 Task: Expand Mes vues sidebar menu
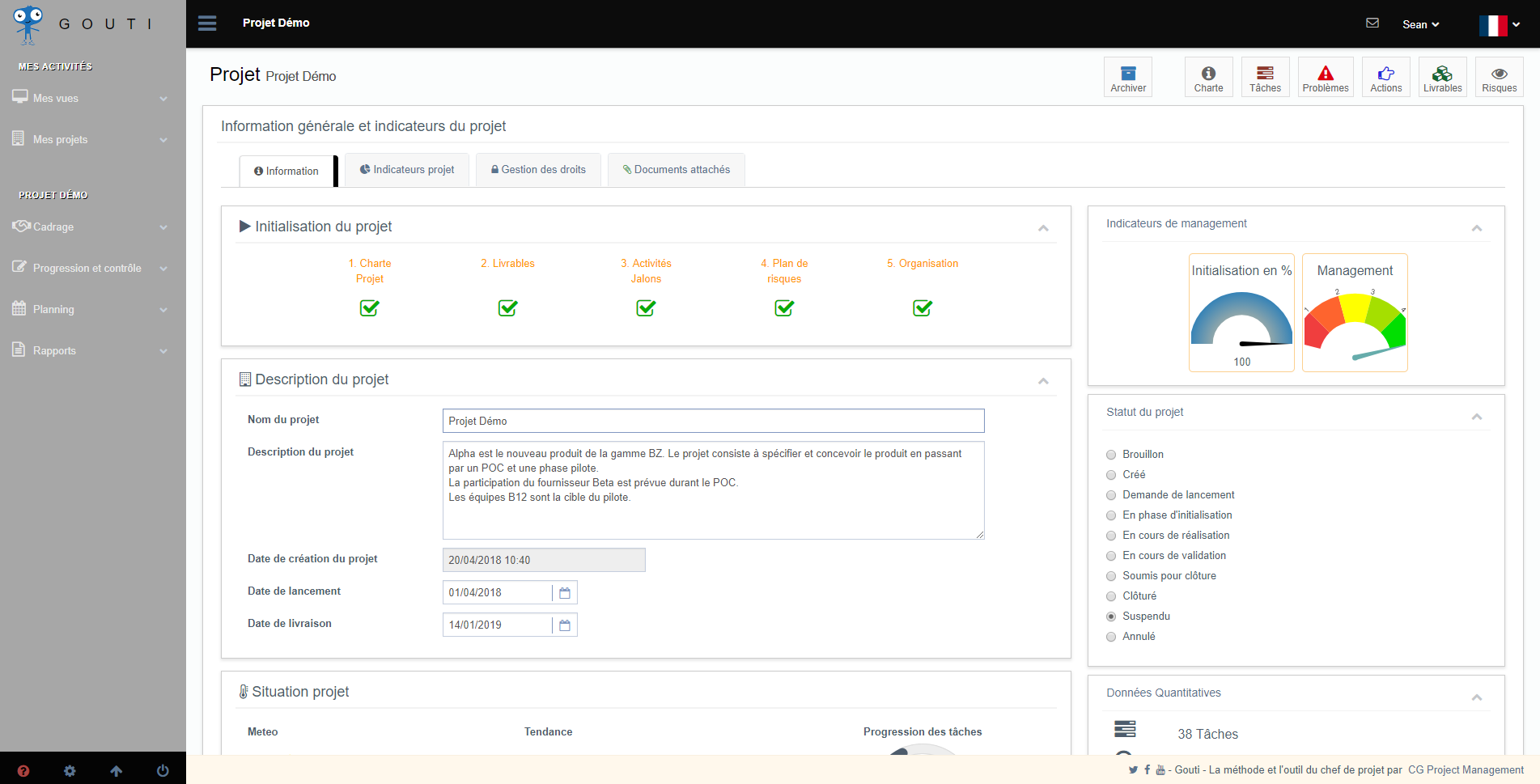tap(92, 98)
